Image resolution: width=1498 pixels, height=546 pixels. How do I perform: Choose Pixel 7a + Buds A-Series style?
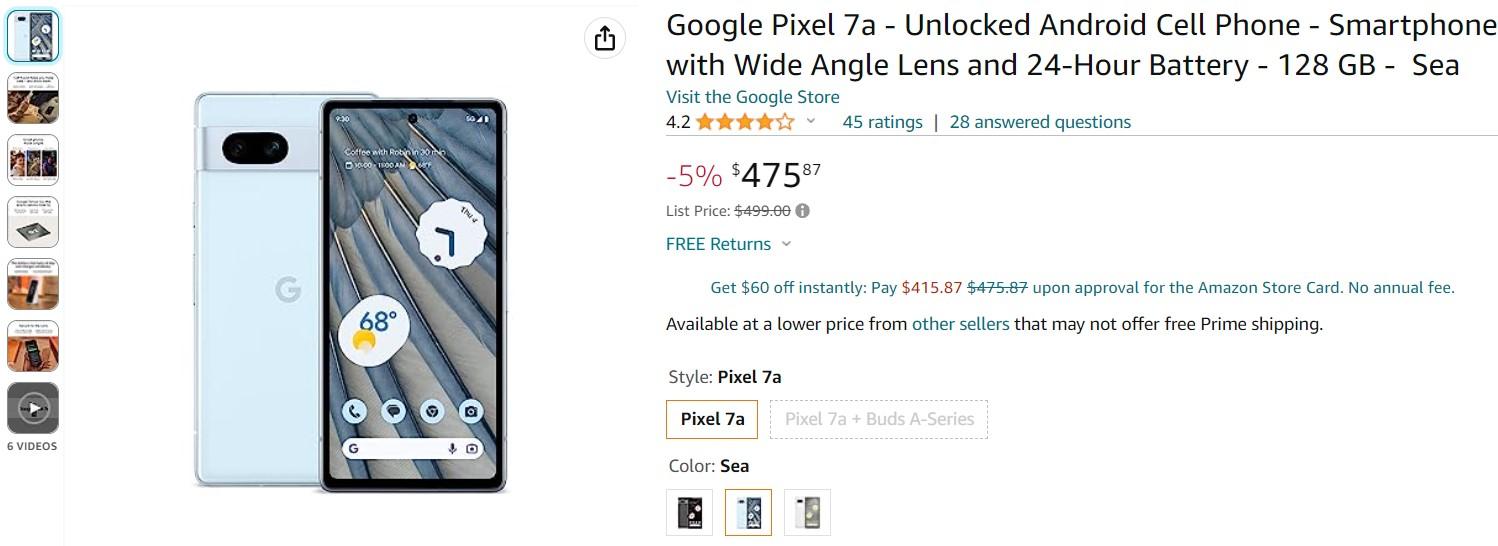879,419
